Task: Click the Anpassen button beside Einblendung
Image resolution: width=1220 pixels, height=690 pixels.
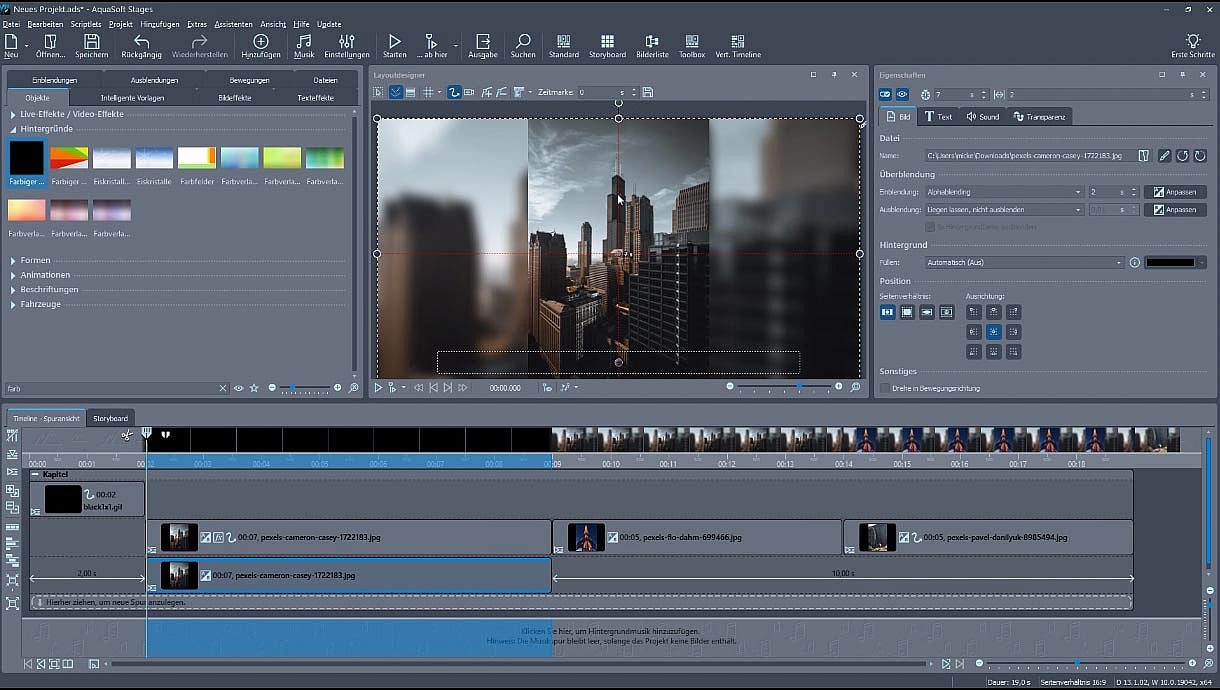Action: [x=1175, y=192]
